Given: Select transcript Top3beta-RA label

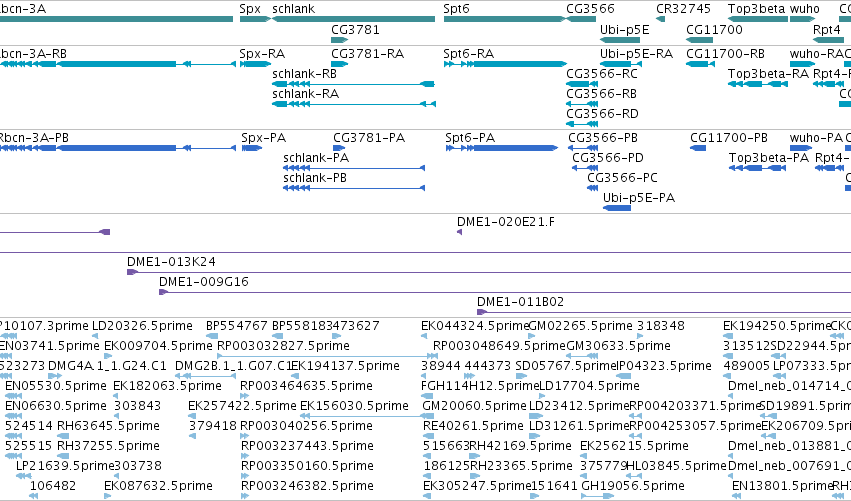Looking at the screenshot, I should 769,74.
